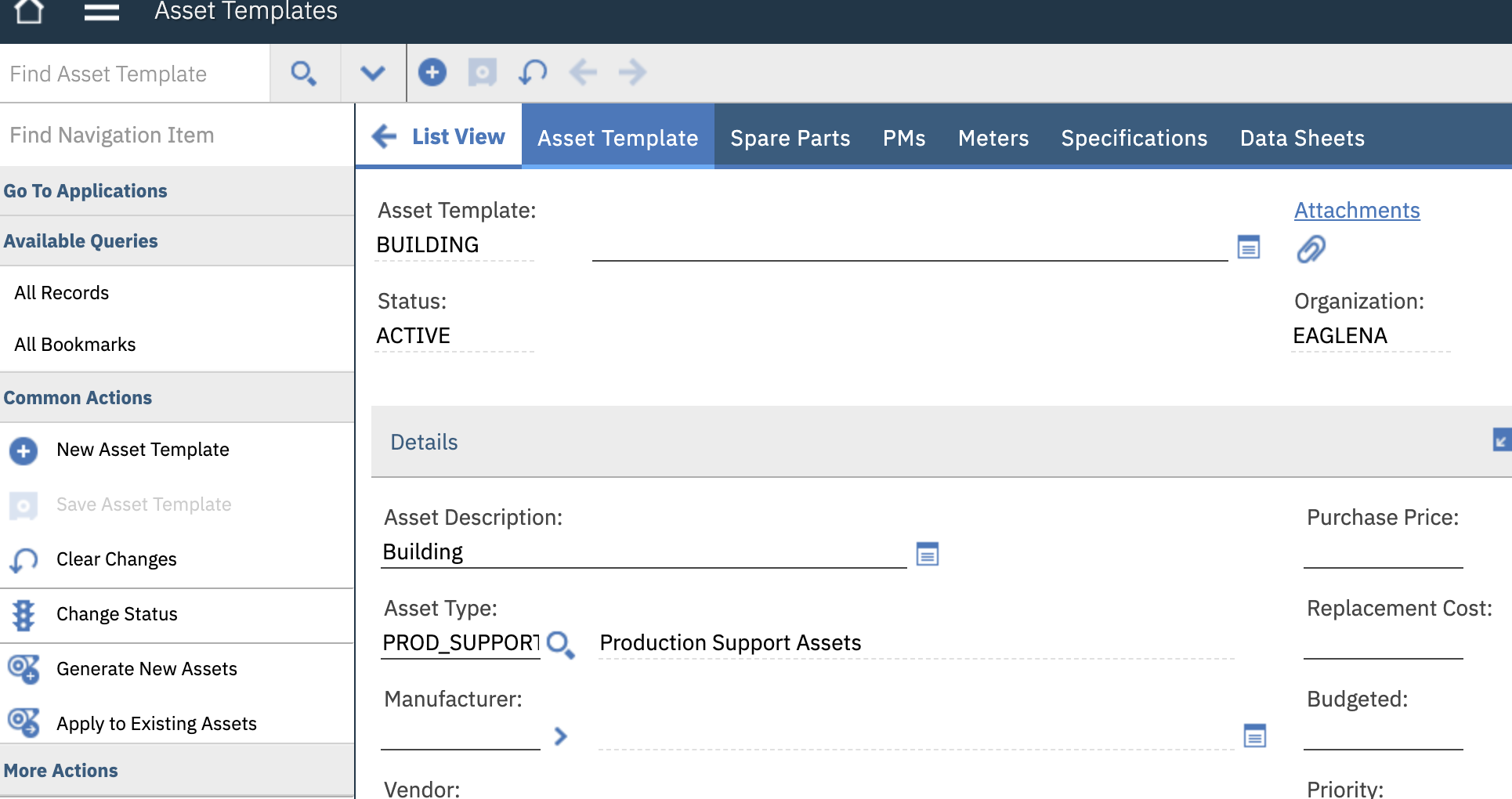Open the hamburger navigation menu

[x=102, y=12]
